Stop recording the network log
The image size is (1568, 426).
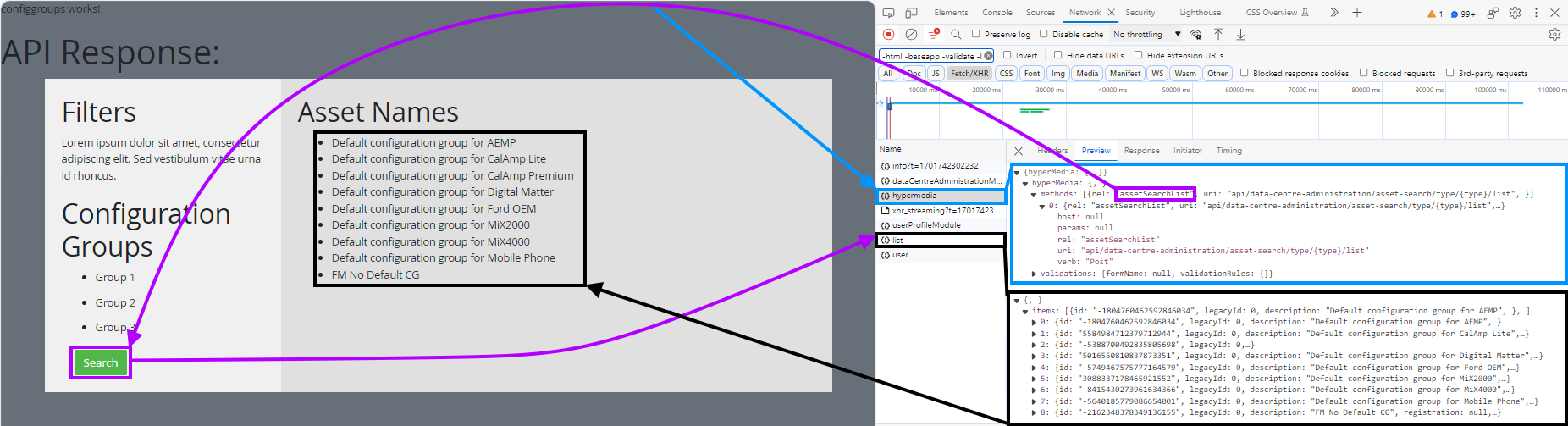click(888, 35)
